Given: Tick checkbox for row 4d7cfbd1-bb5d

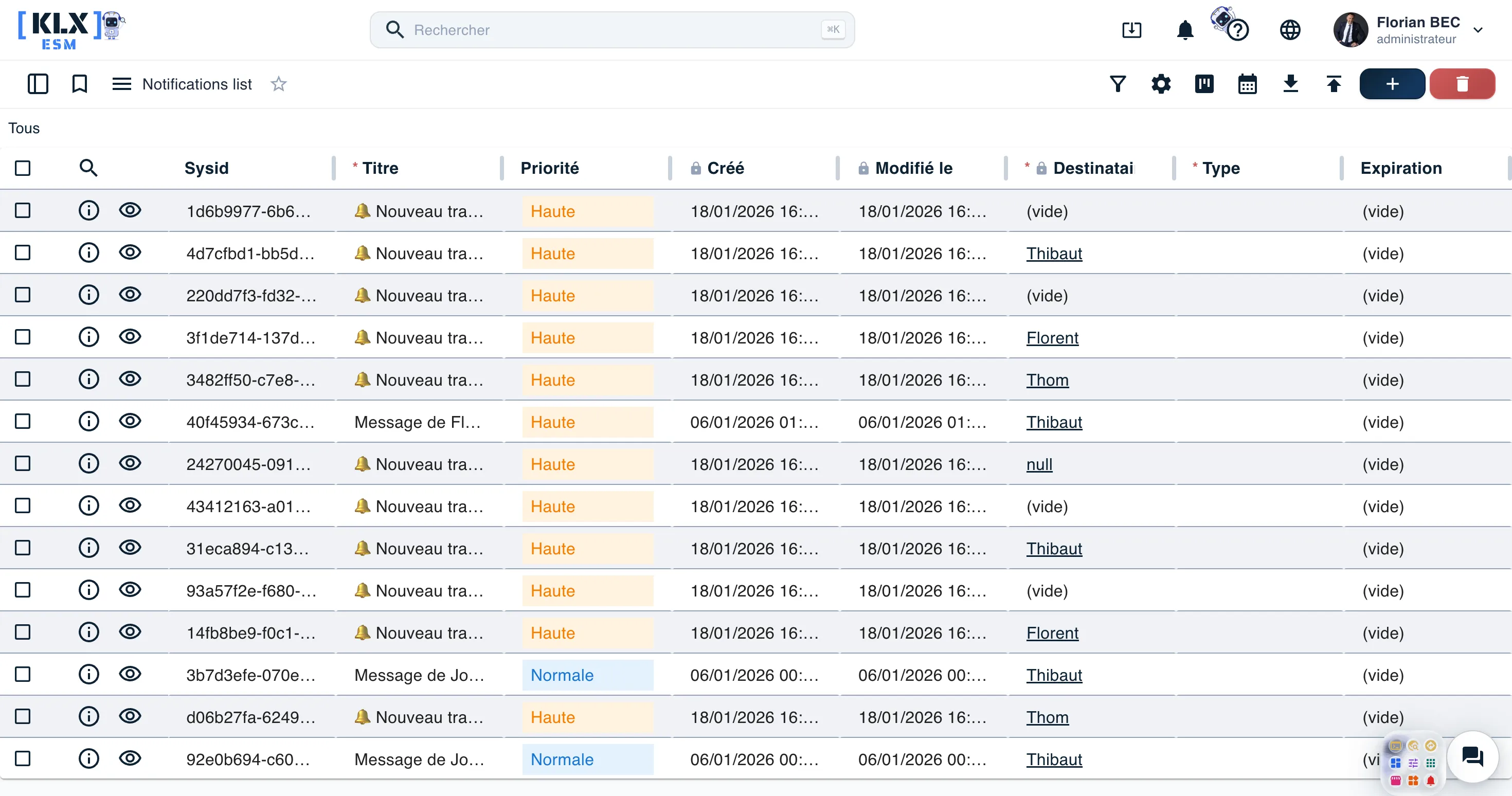Looking at the screenshot, I should tap(22, 252).
